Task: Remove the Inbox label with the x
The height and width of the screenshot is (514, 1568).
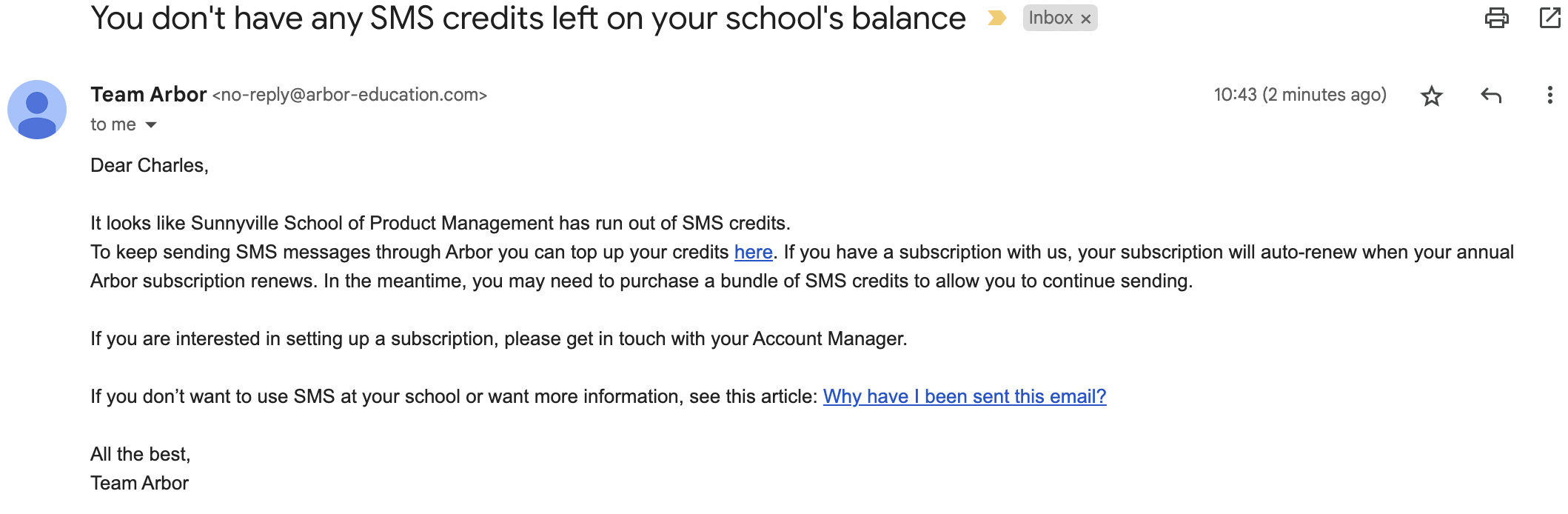Action: click(x=1086, y=19)
